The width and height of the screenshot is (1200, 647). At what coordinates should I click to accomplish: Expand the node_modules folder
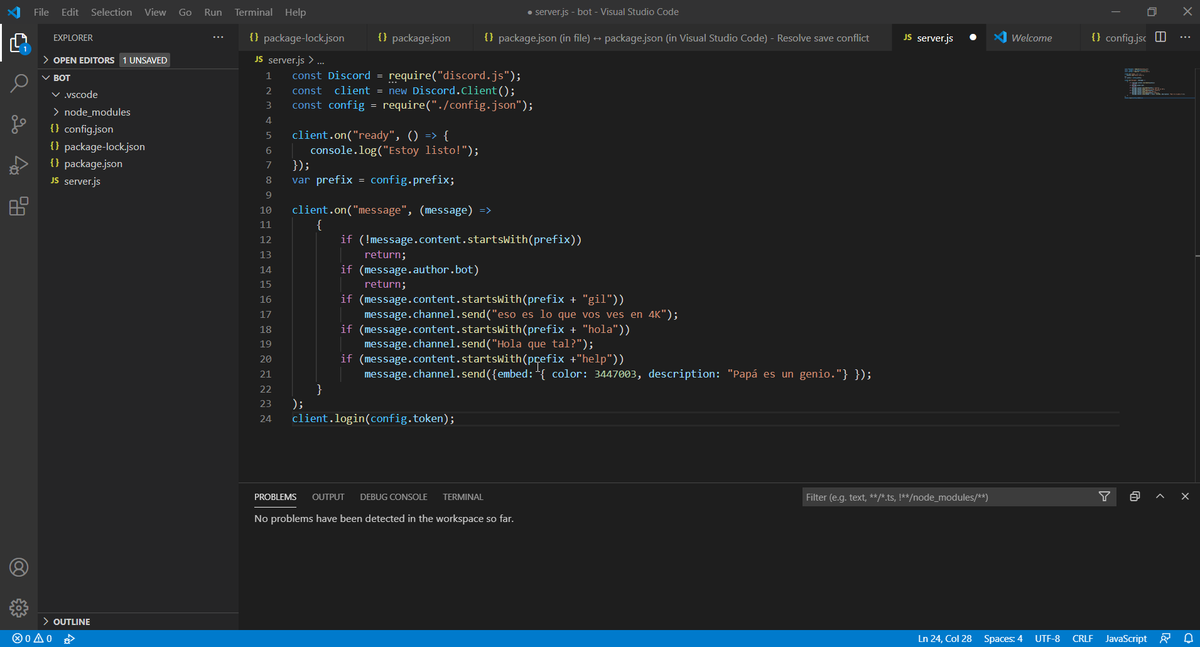(91, 112)
